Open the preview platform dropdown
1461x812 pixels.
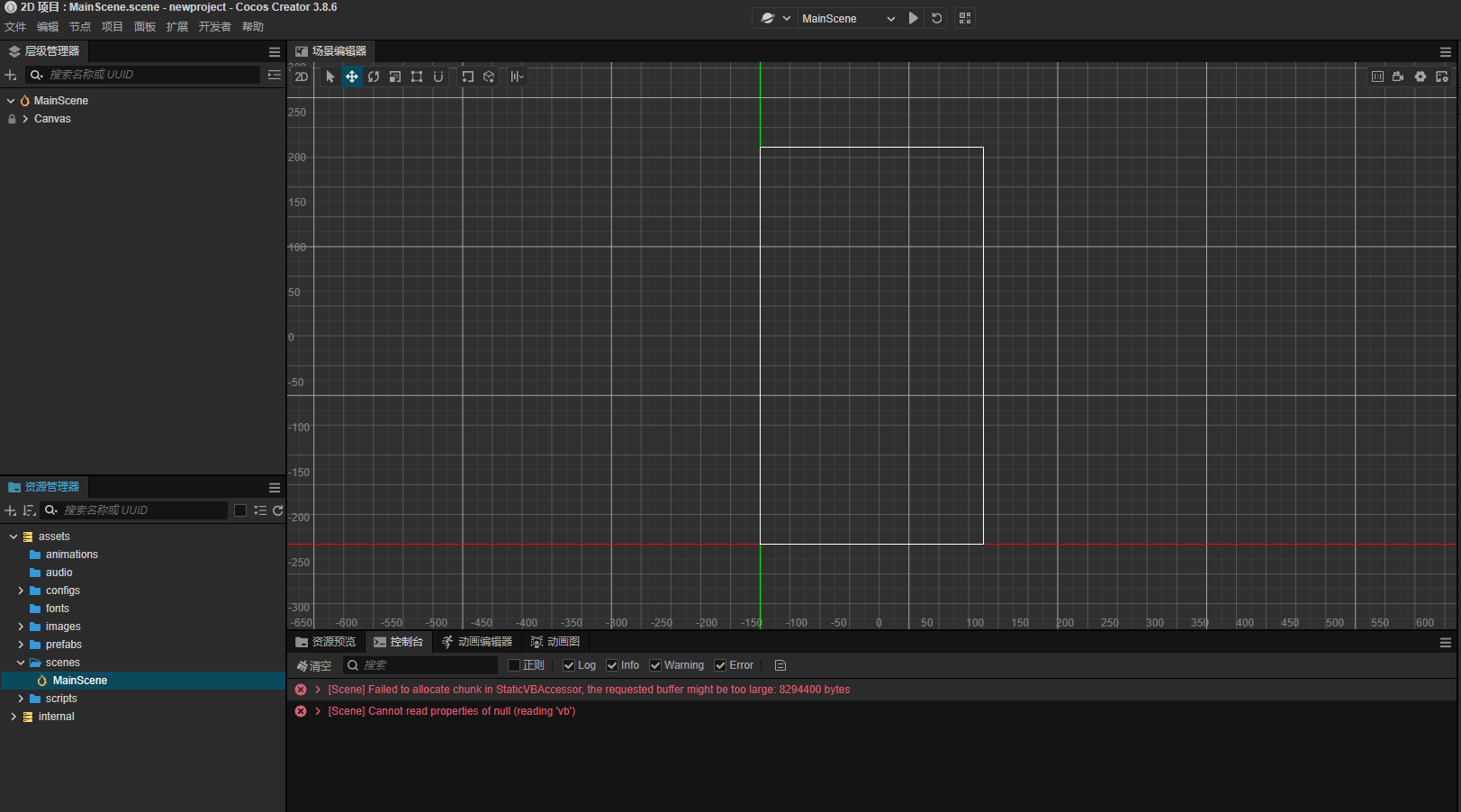pyautogui.click(x=775, y=18)
